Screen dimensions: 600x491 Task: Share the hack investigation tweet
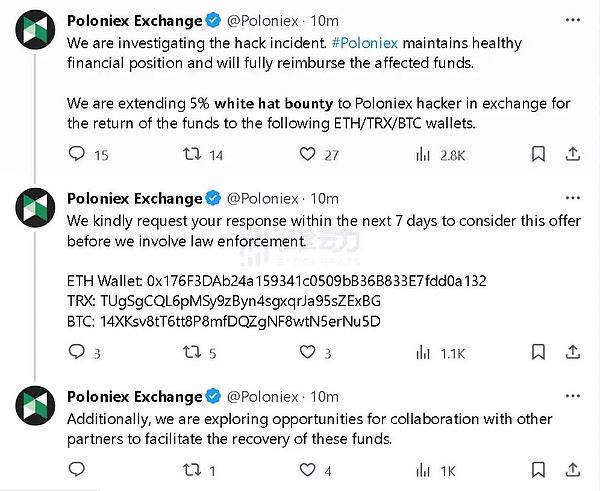click(573, 155)
